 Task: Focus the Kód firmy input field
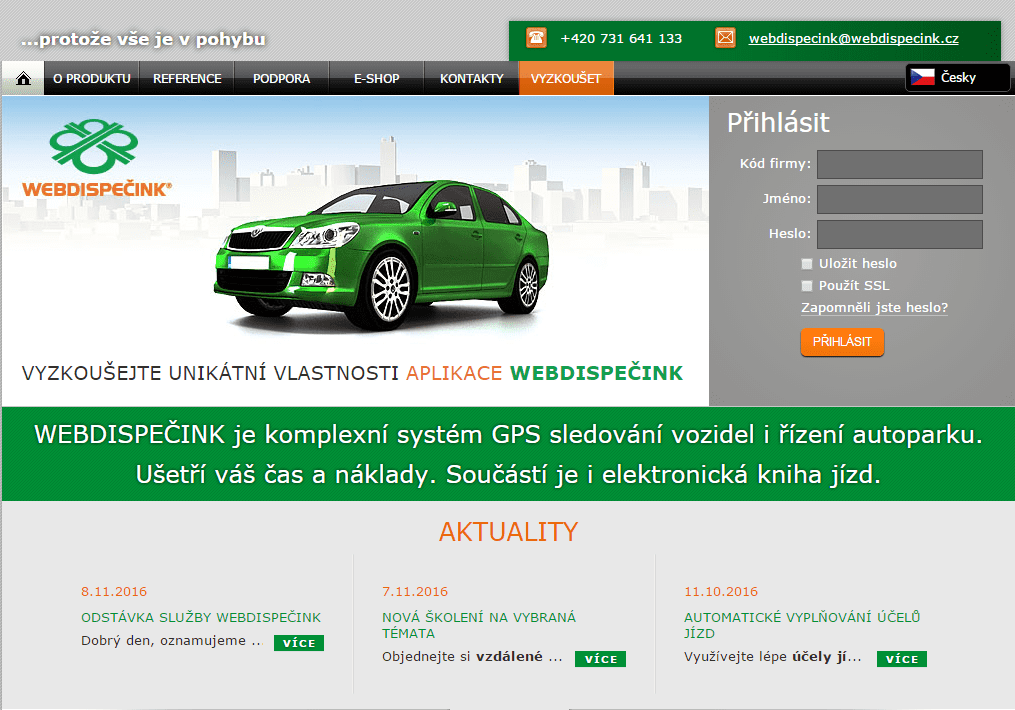tap(900, 164)
